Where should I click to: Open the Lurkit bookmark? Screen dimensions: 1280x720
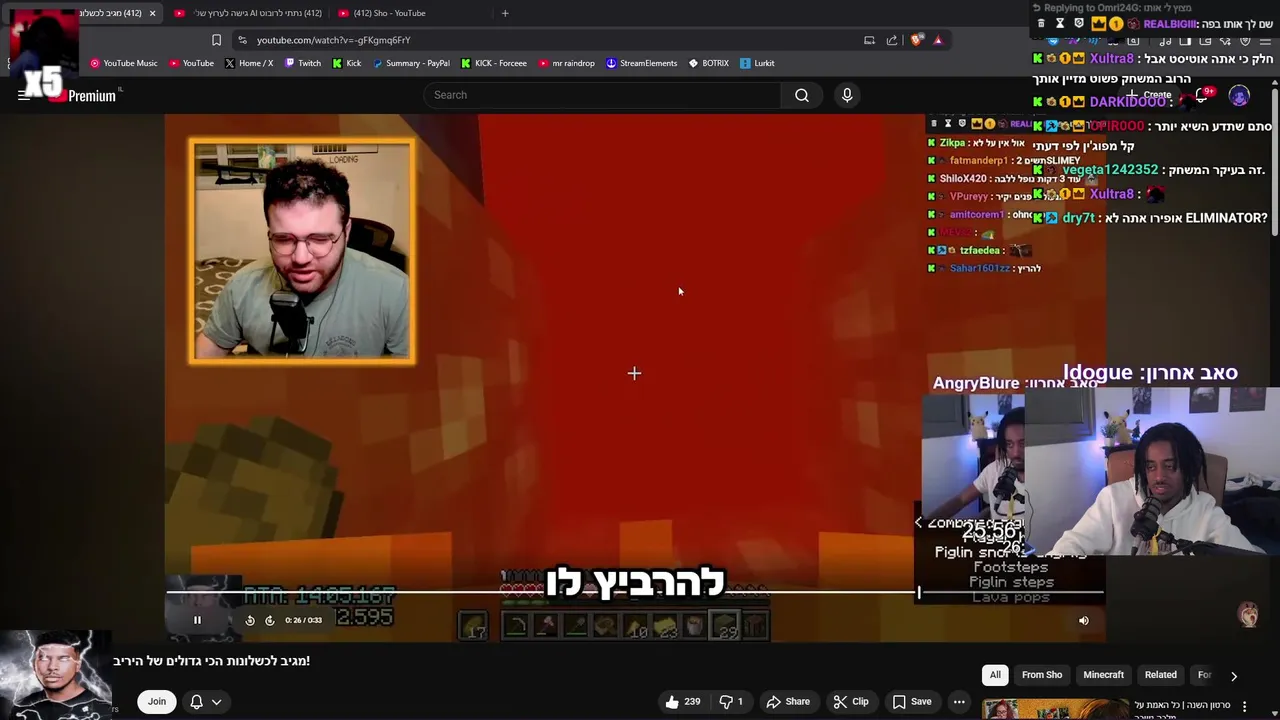point(757,63)
